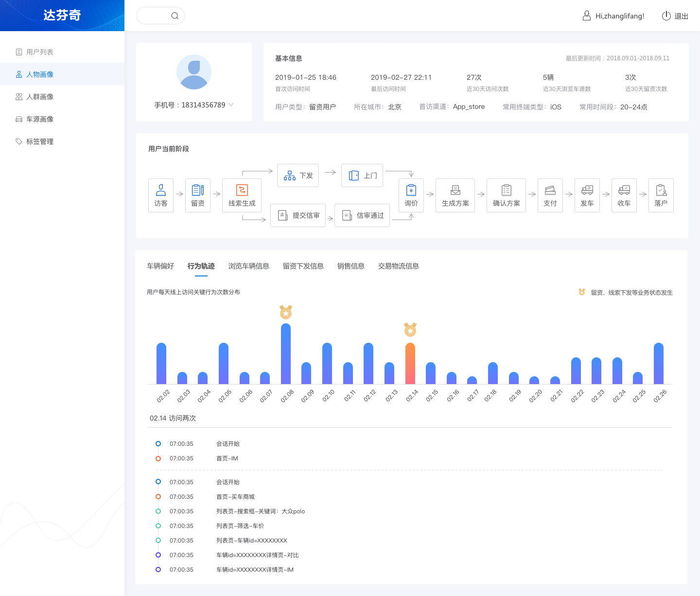Expand the phone number dropdown arrow
This screenshot has width=700, height=596.
pos(231,105)
